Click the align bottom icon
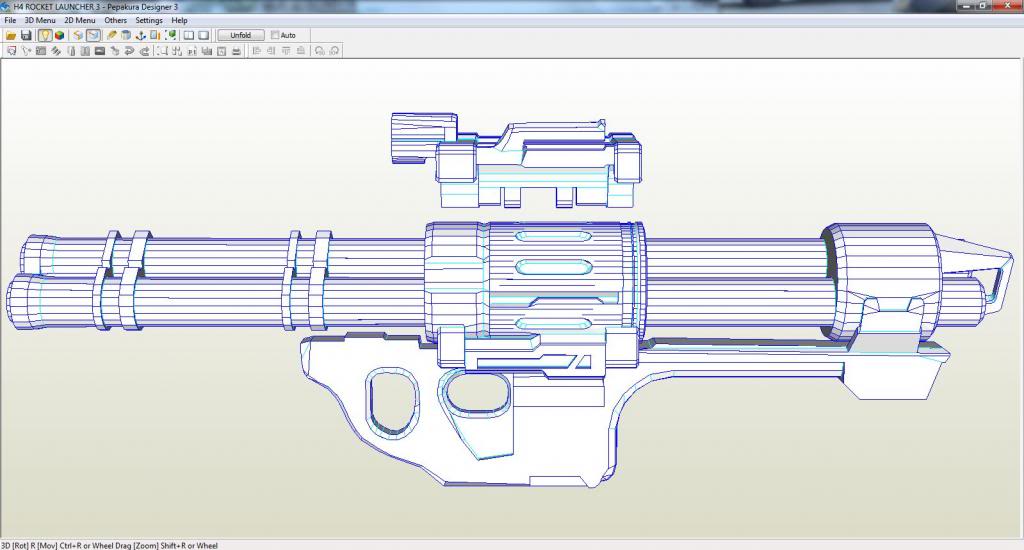The height and width of the screenshot is (550, 1024). (x=300, y=51)
